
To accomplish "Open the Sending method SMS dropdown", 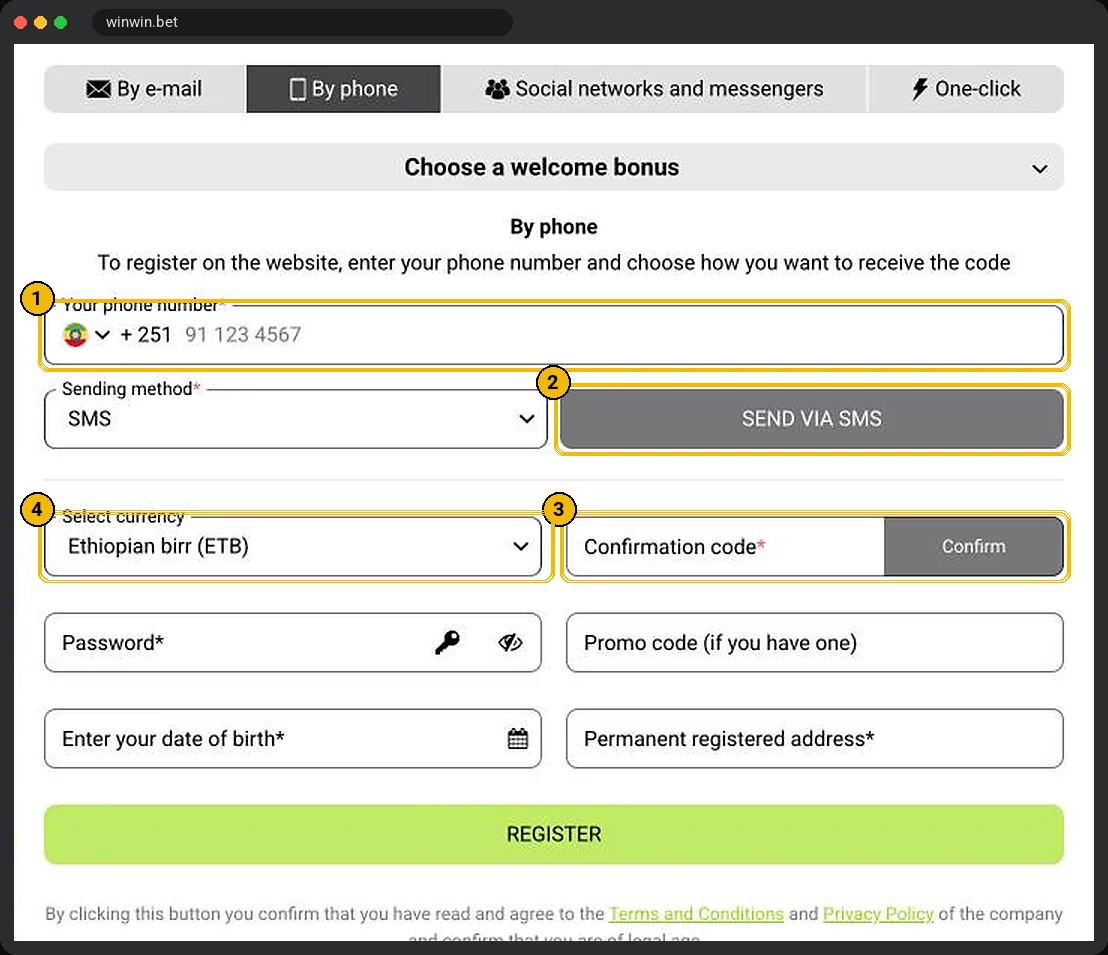I will 295,418.
